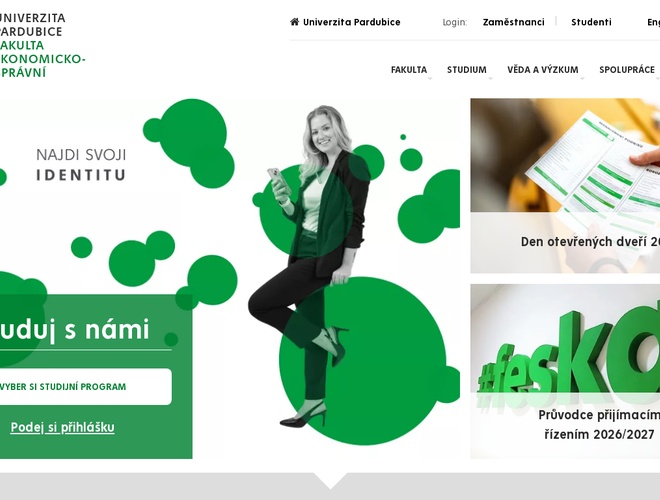
Task: Open the Den otevřených dveří title
Action: 590,242
